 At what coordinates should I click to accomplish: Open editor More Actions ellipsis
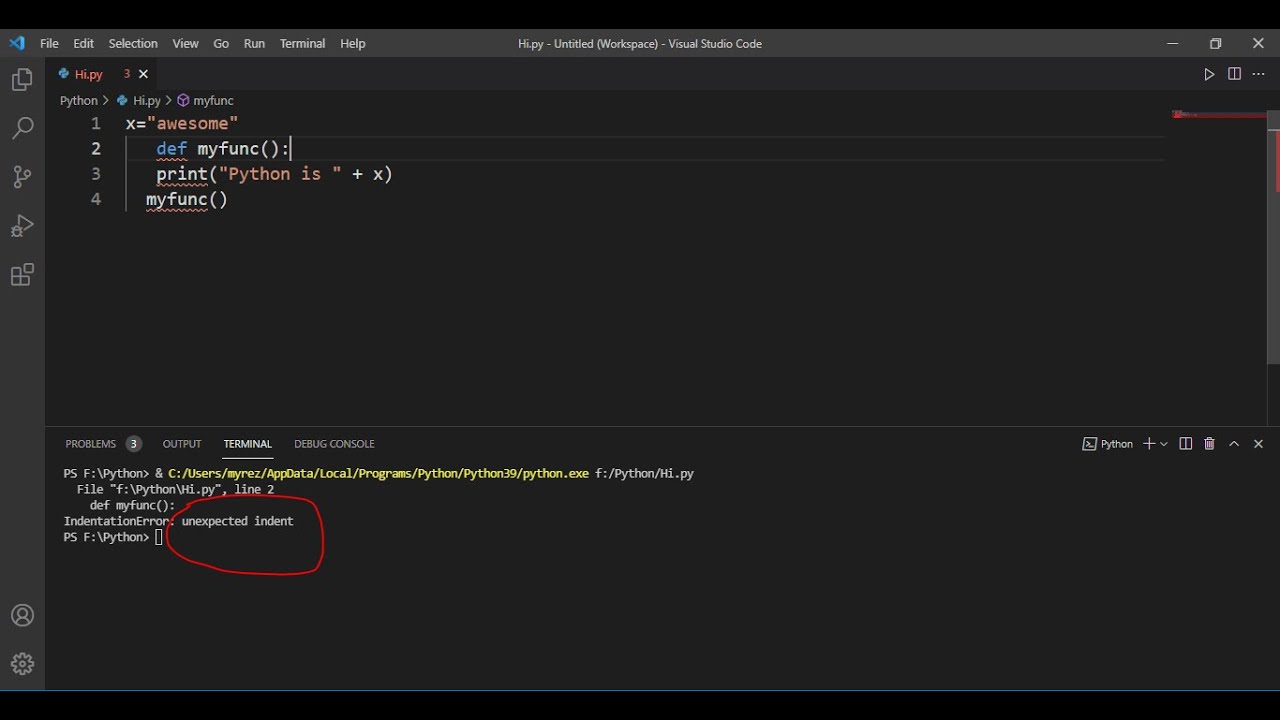click(1259, 74)
